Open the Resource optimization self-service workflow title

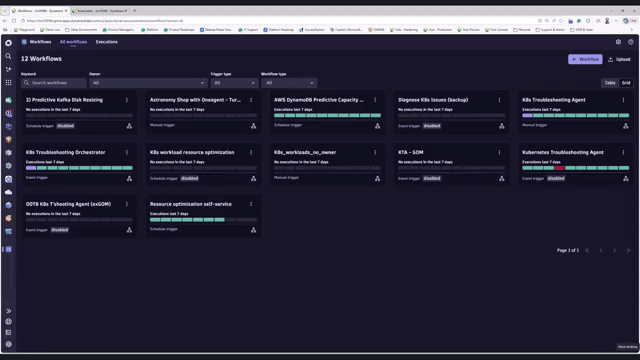click(191, 204)
